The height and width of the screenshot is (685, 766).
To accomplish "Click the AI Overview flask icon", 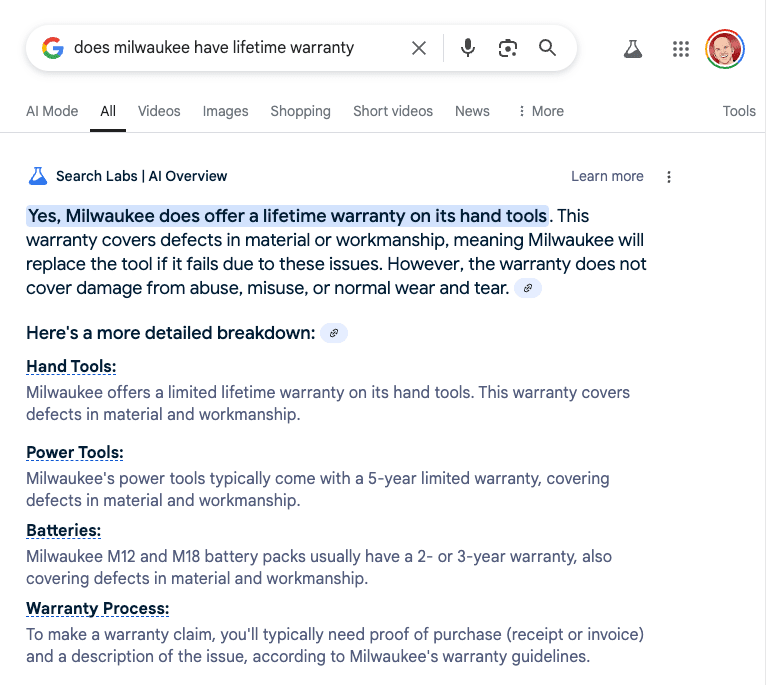I will tap(38, 176).
